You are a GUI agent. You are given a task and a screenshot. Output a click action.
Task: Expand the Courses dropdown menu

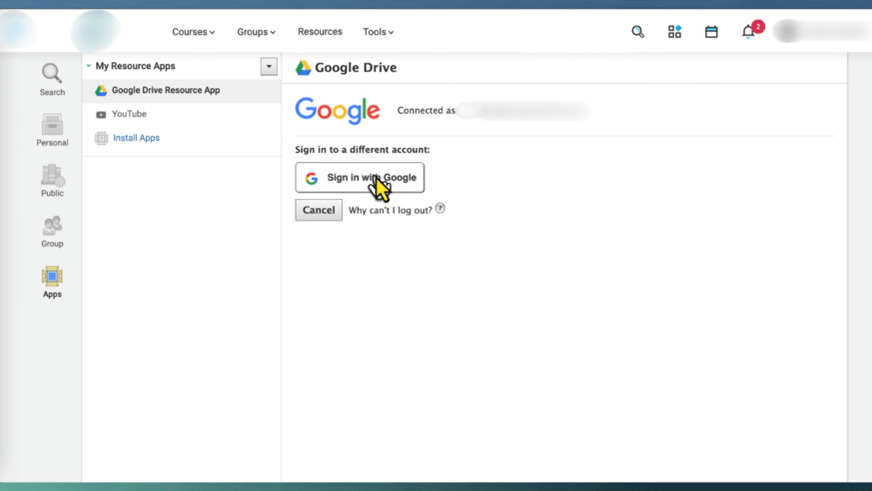(193, 32)
